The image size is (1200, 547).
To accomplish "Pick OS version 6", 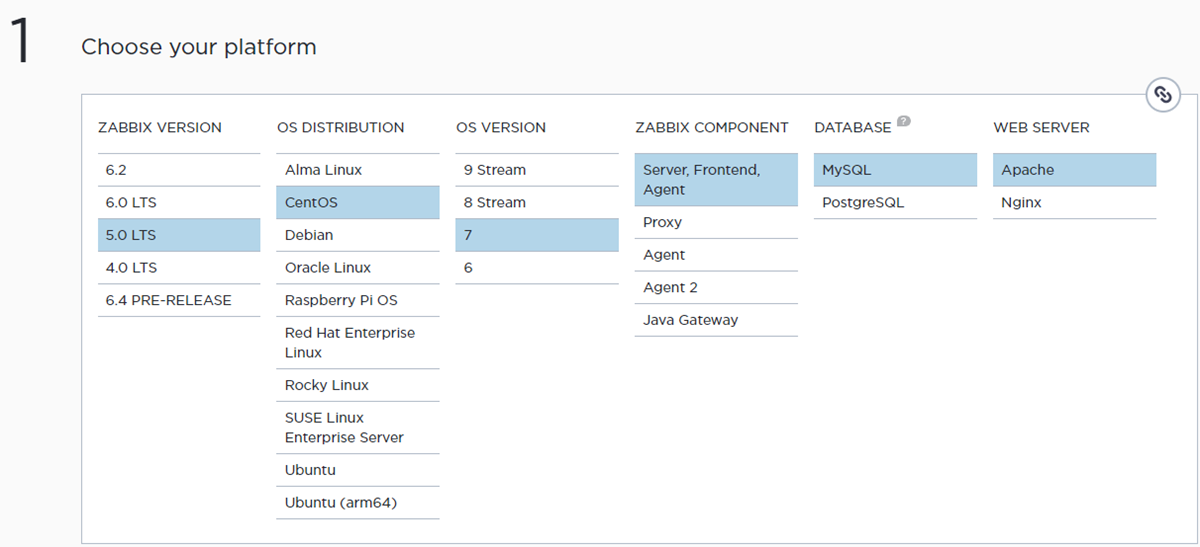I will [x=537, y=268].
